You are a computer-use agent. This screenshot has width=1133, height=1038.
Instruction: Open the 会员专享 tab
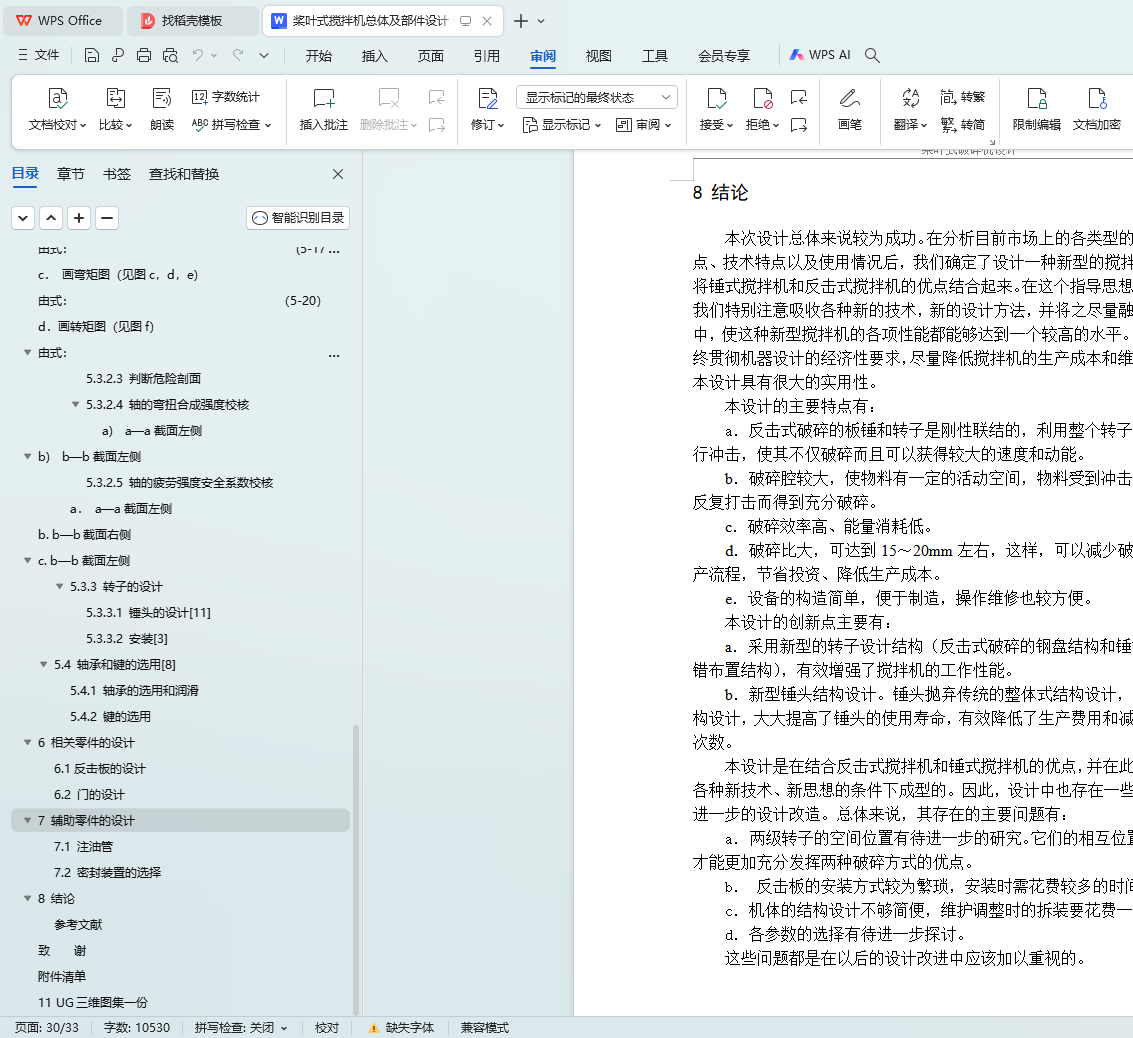723,56
